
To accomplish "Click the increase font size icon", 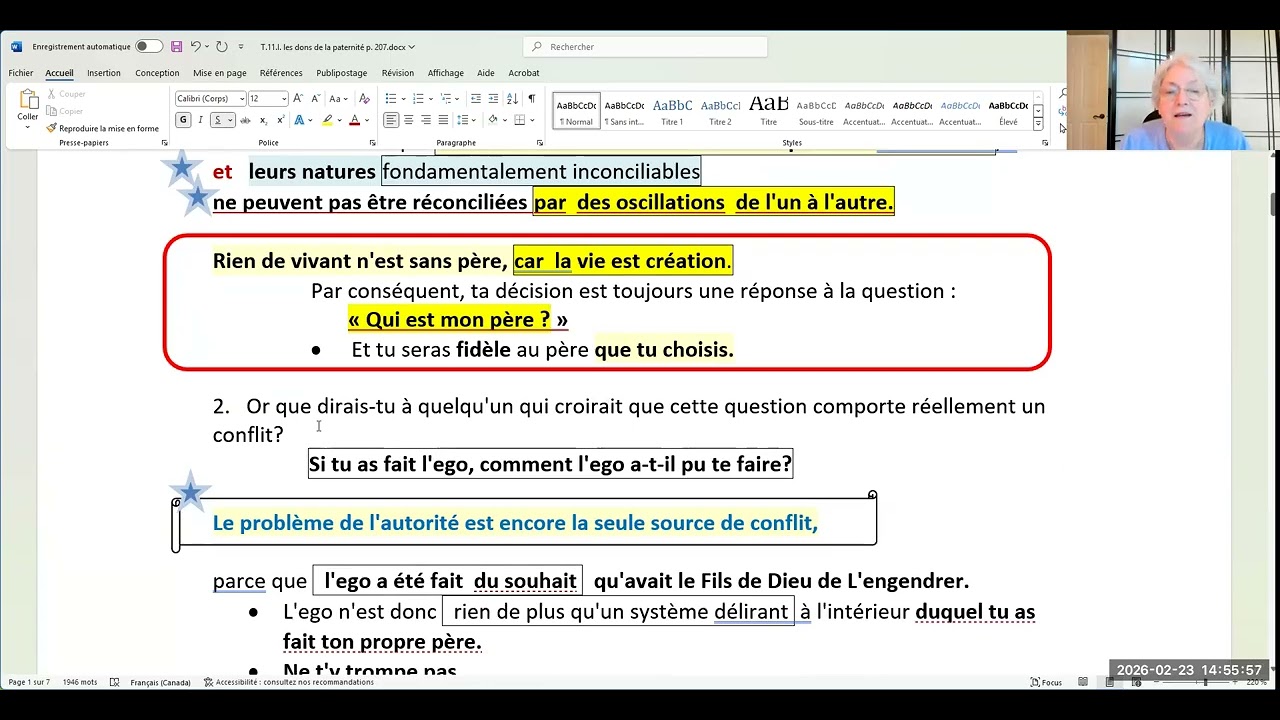I will [x=299, y=98].
